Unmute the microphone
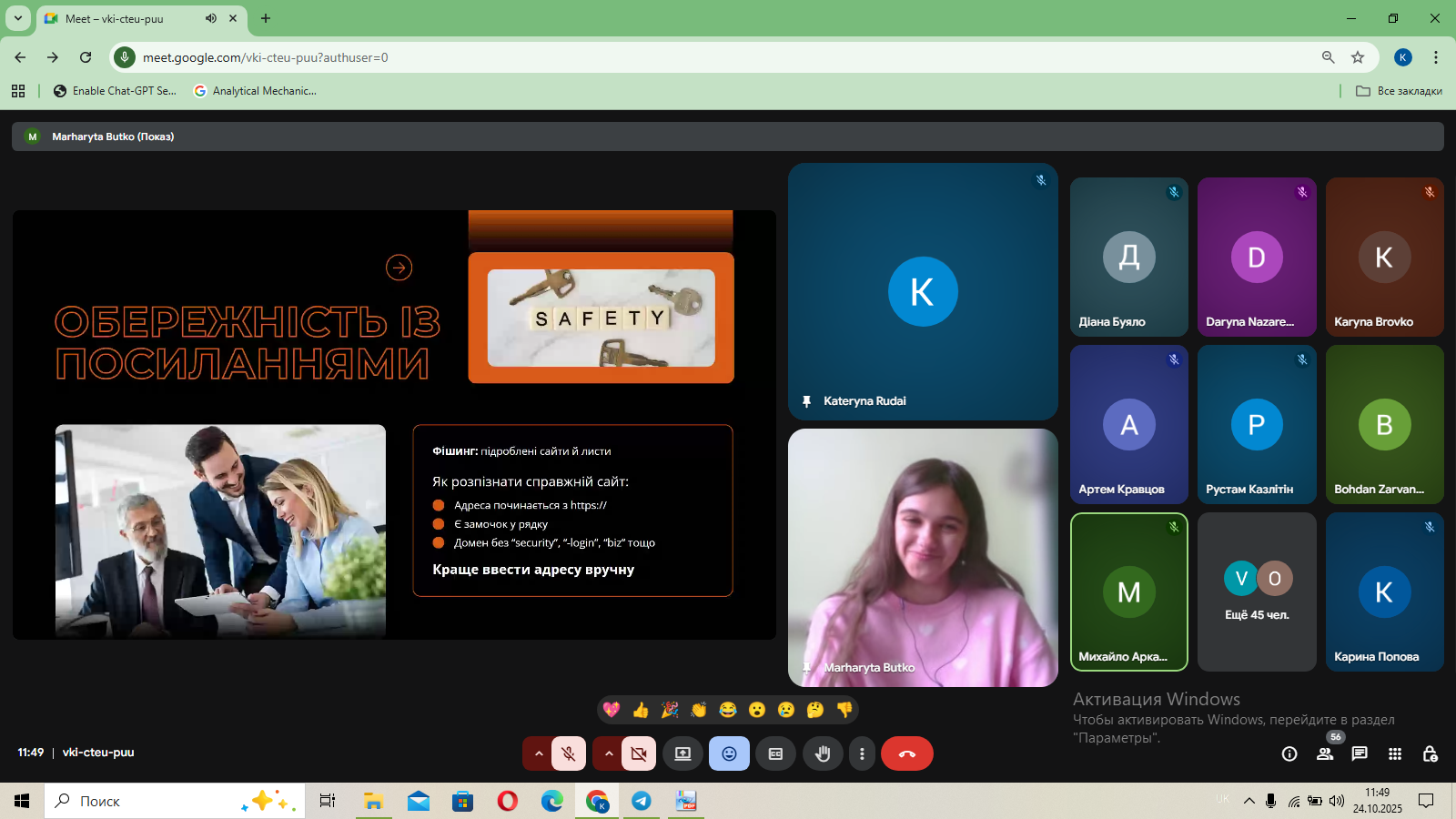The height and width of the screenshot is (819, 1456). (x=569, y=753)
